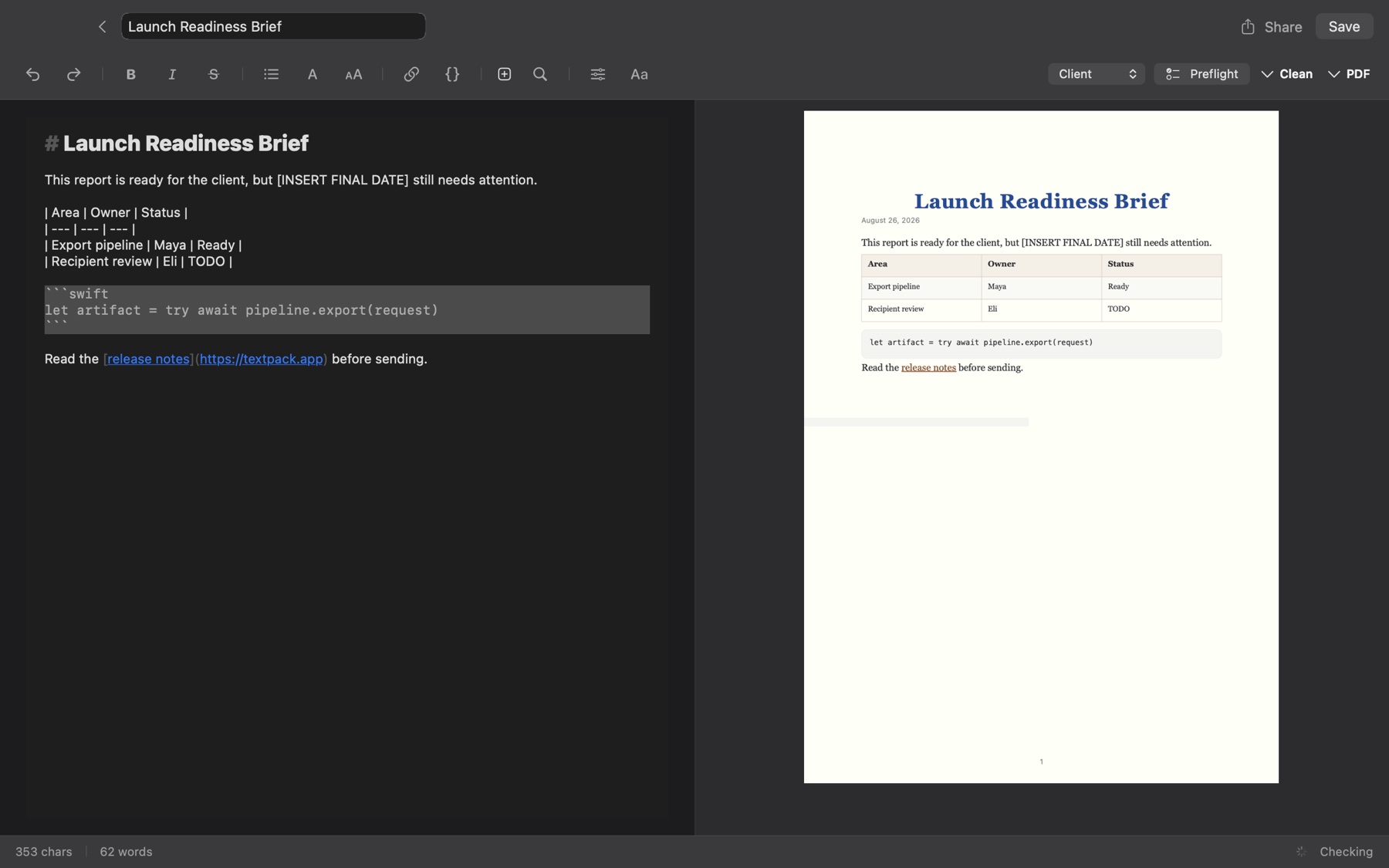Viewport: 1389px width, 868px height.
Task: Click the release notes link in editor
Action: (x=148, y=359)
